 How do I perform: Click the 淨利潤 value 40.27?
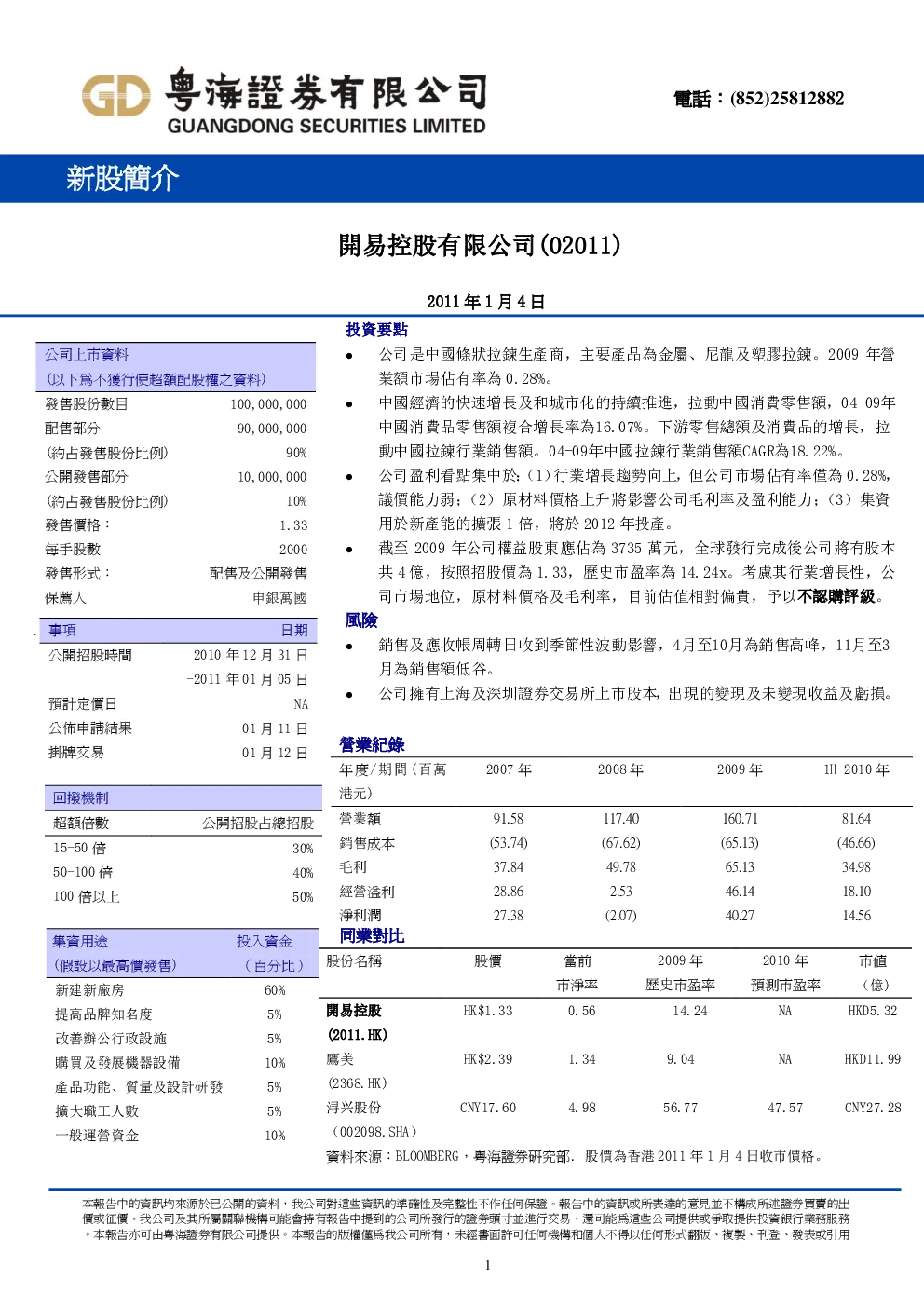(741, 916)
